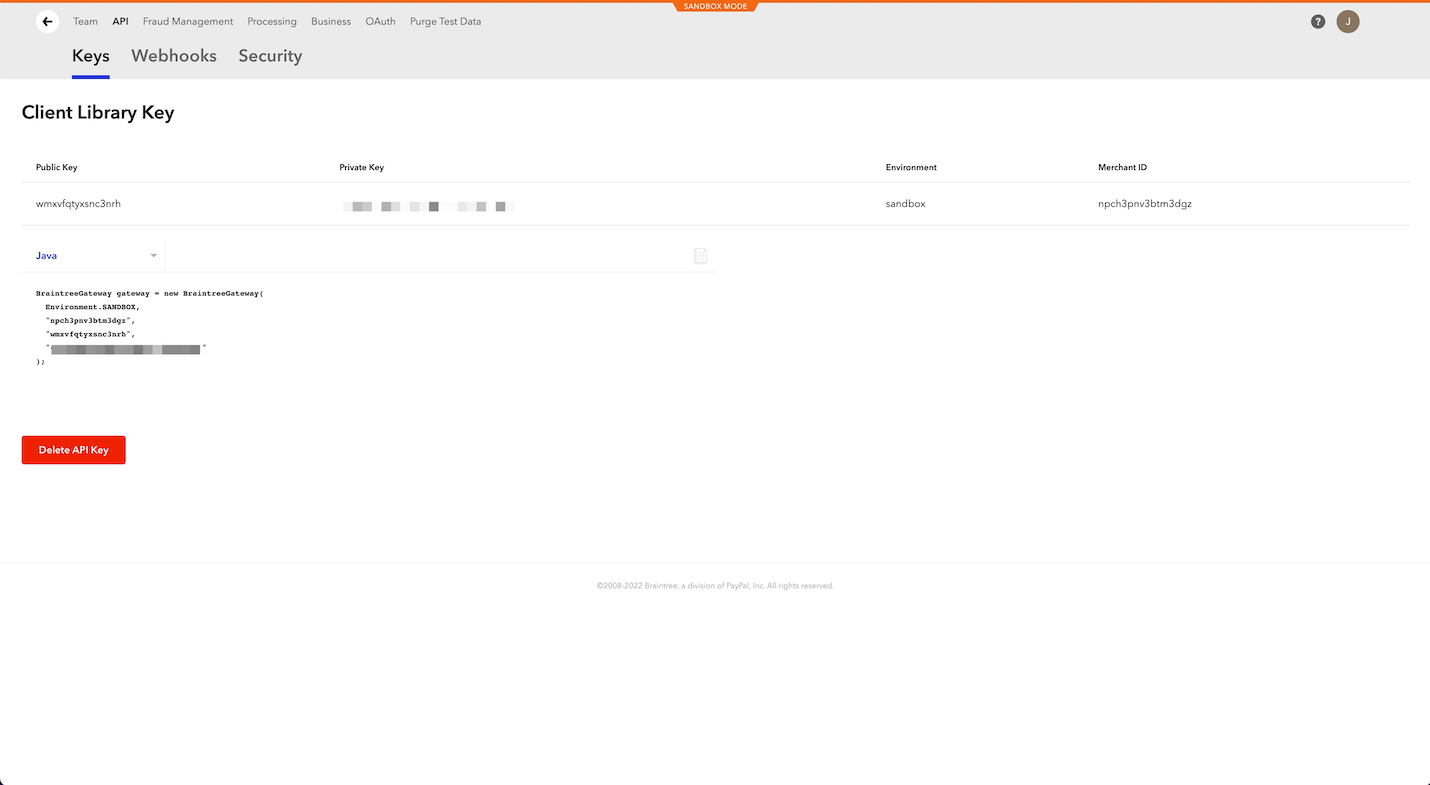This screenshot has height=785, width=1430.
Task: Click the Delete API Key button
Action: [x=74, y=450]
